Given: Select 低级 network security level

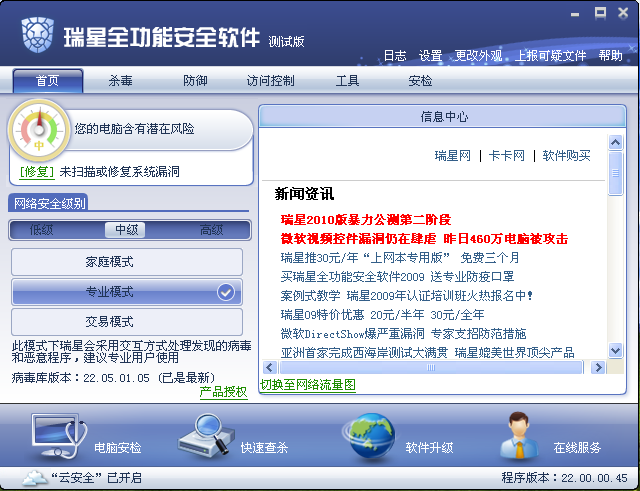Looking at the screenshot, I should 41,230.
